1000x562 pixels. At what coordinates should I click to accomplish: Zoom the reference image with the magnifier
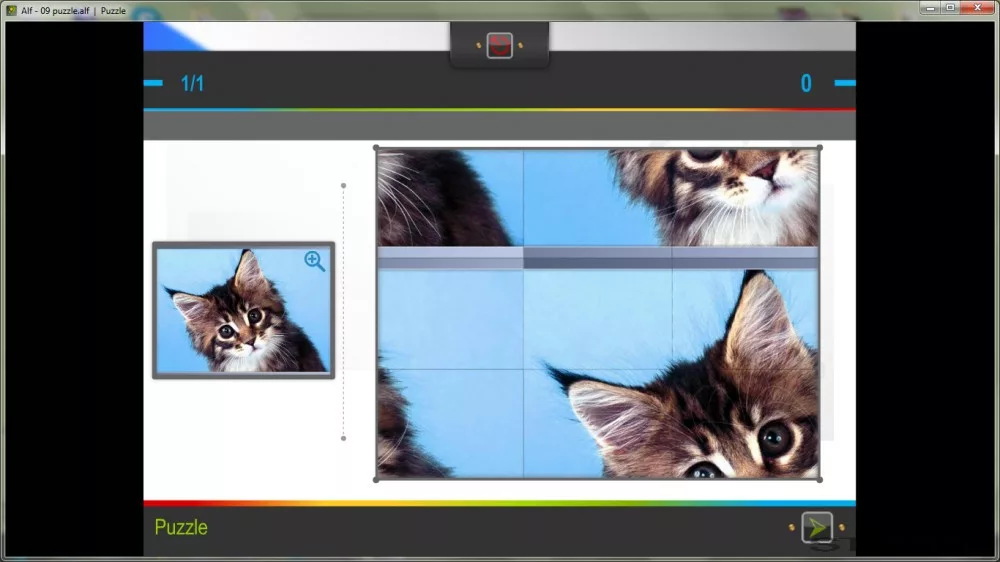pos(314,262)
